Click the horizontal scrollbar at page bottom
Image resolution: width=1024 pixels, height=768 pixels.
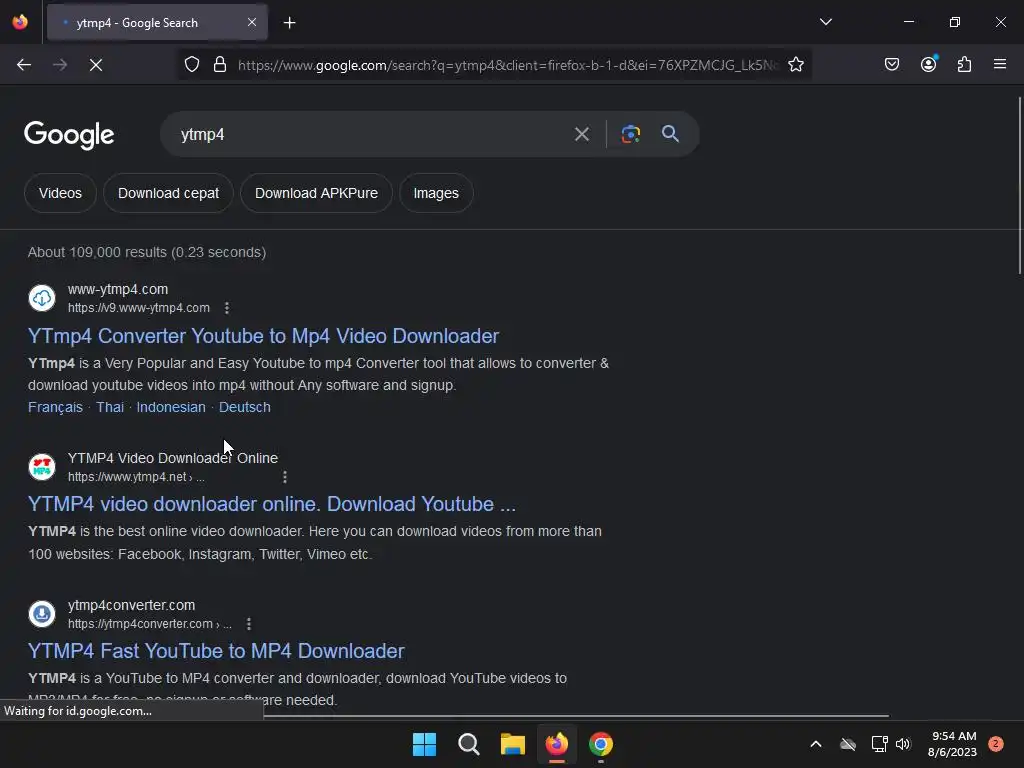point(576,716)
